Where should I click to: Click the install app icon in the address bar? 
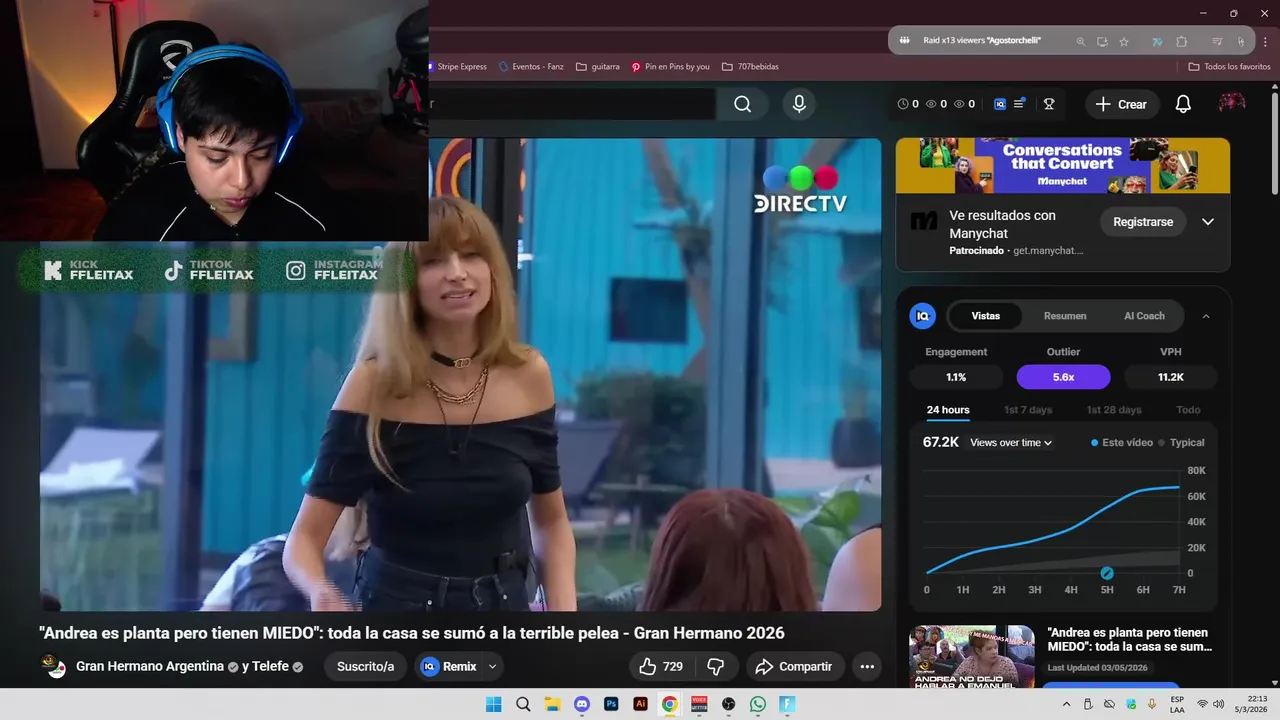tap(1102, 41)
